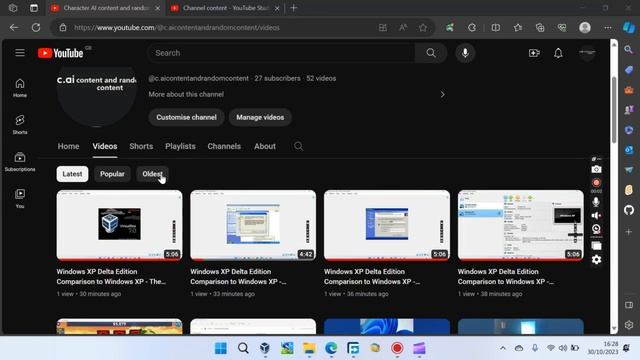
Task: Open the notifications bell
Action: point(558,53)
